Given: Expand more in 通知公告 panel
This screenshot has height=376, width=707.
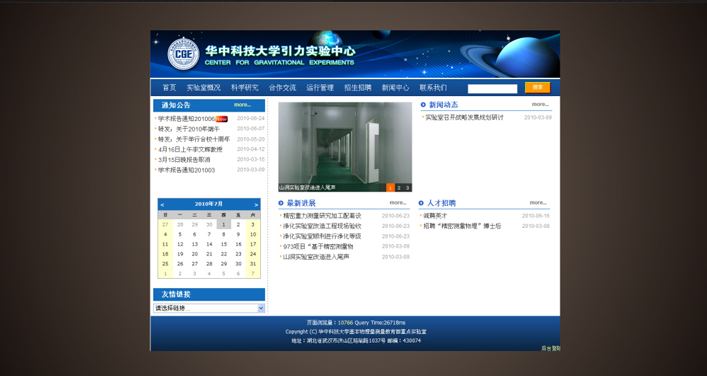Looking at the screenshot, I should 242,105.
